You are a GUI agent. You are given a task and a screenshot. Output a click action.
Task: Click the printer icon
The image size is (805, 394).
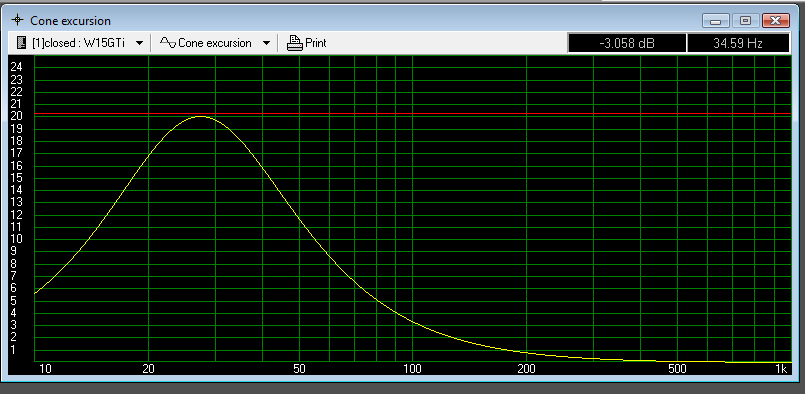[x=295, y=43]
